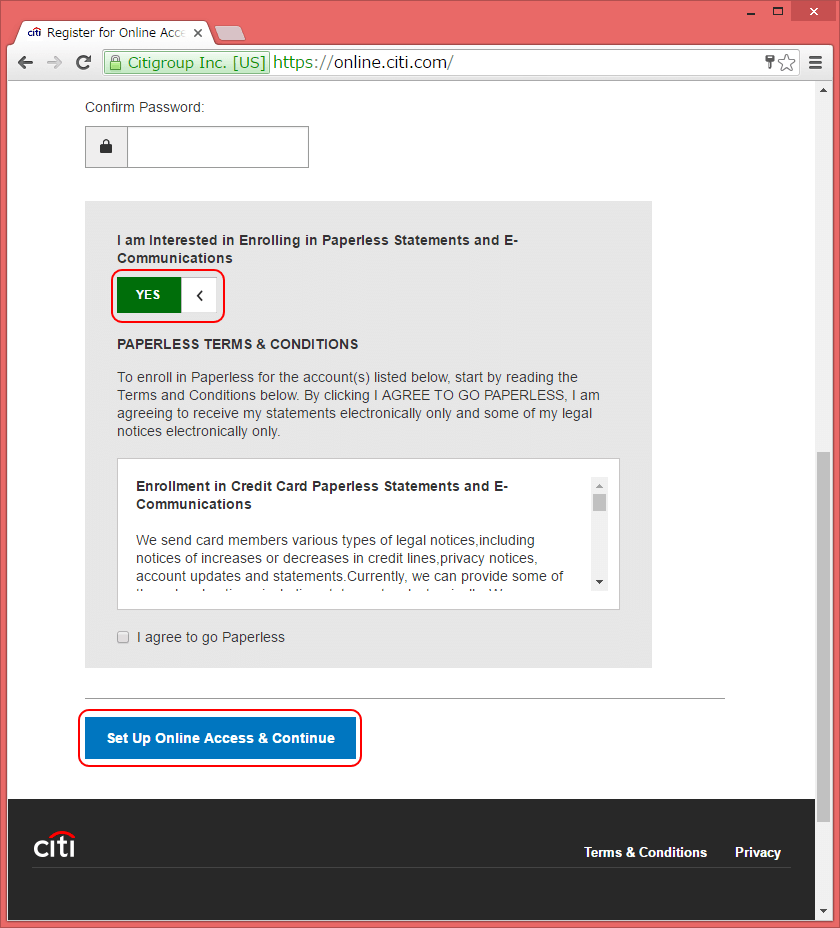Click the chevron on the paperless toggle
The height and width of the screenshot is (928, 840).
point(199,295)
